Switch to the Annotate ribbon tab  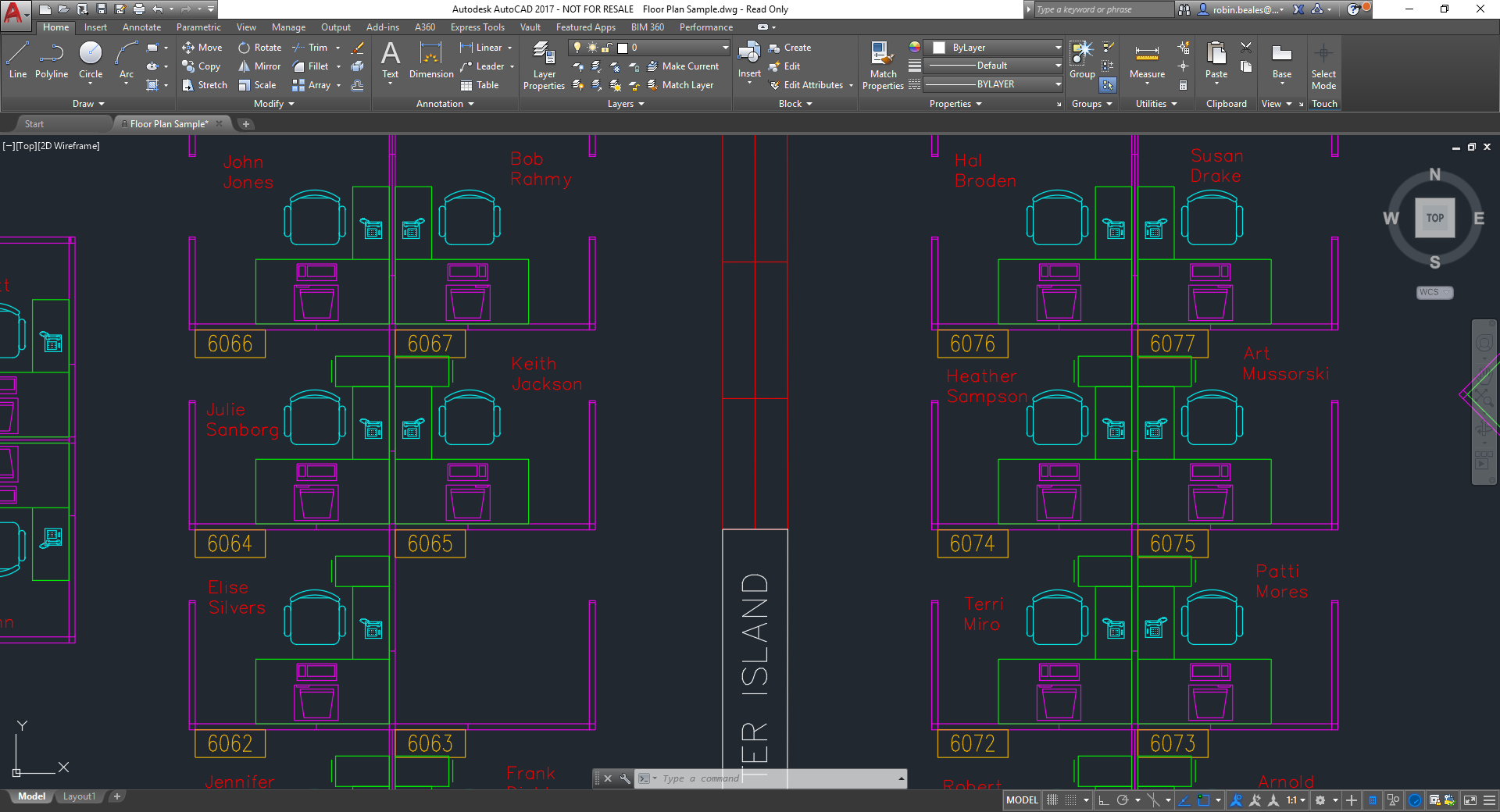point(141,27)
